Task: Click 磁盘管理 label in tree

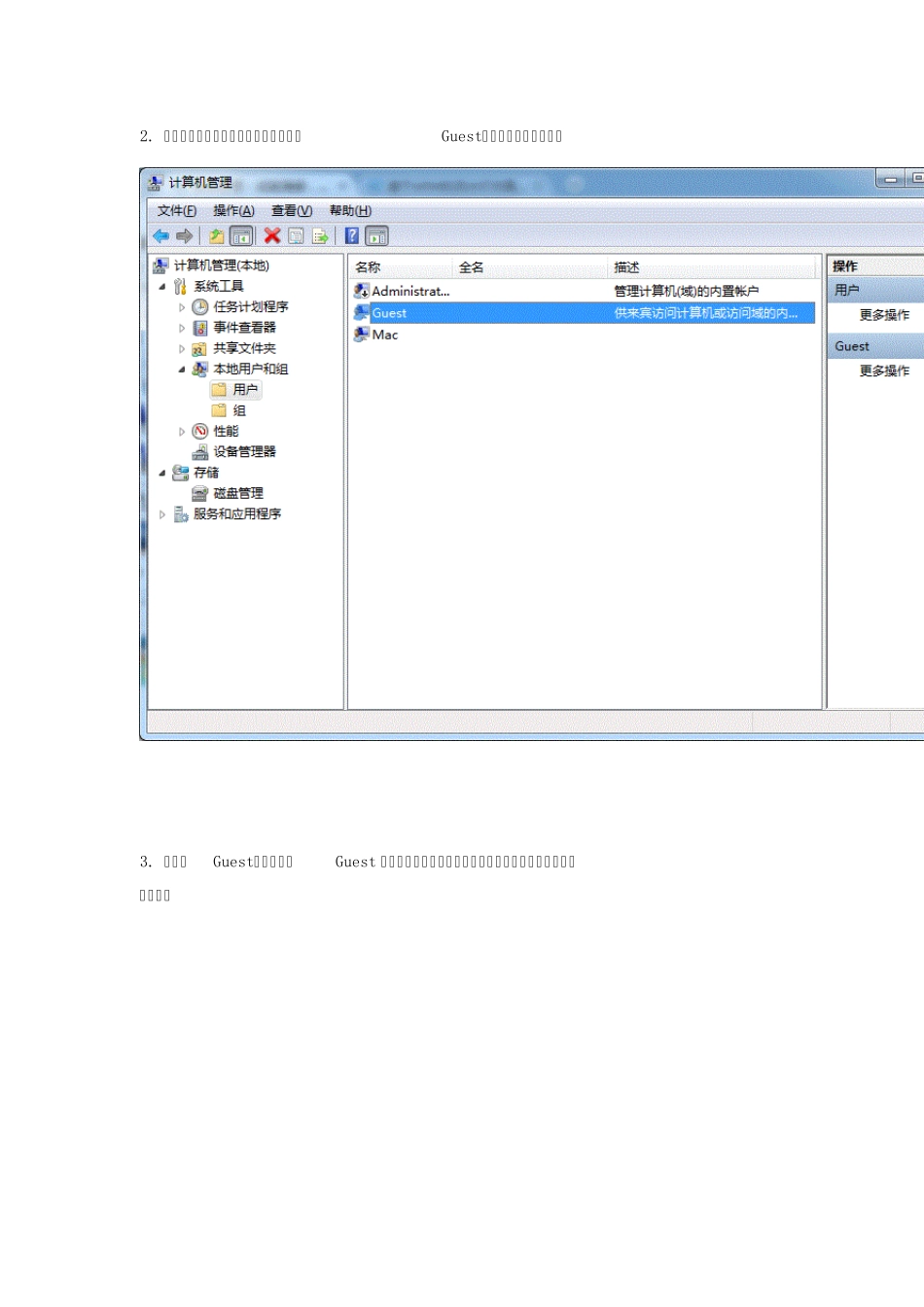Action: 238,493
